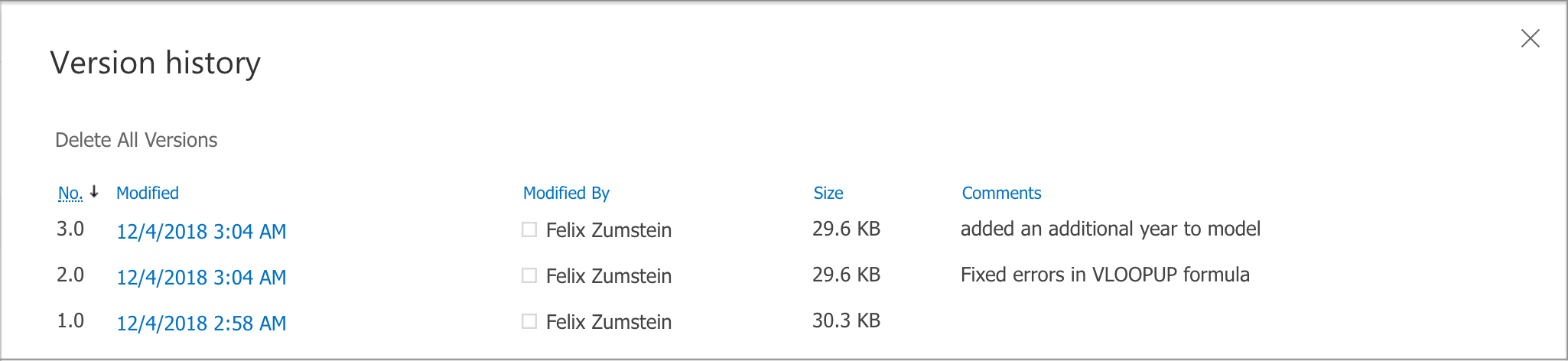Toggle presence checkbox for version 1.0 author
This screenshot has width=1568, height=361.
529,321
